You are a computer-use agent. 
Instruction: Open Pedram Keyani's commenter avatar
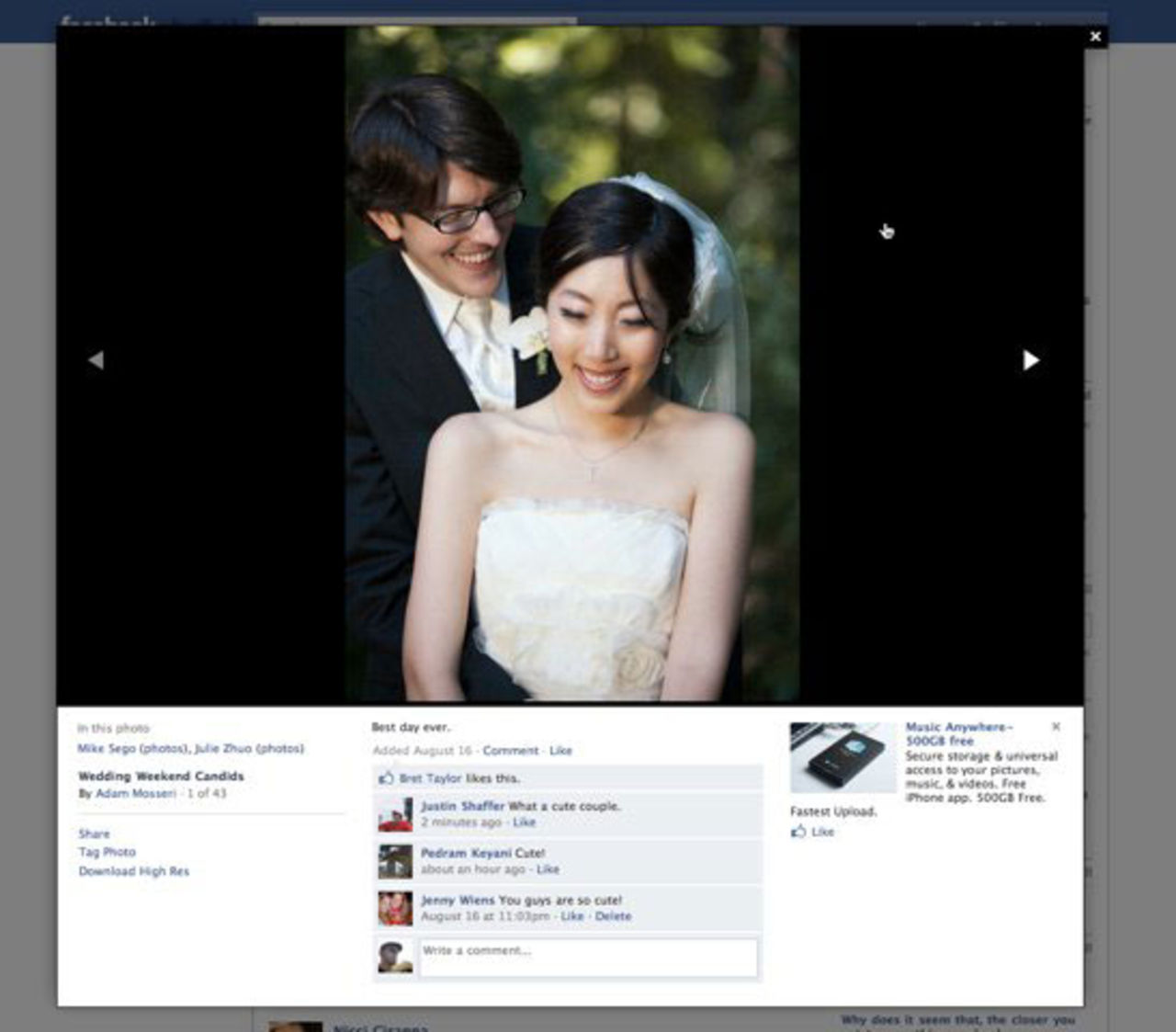tap(395, 862)
